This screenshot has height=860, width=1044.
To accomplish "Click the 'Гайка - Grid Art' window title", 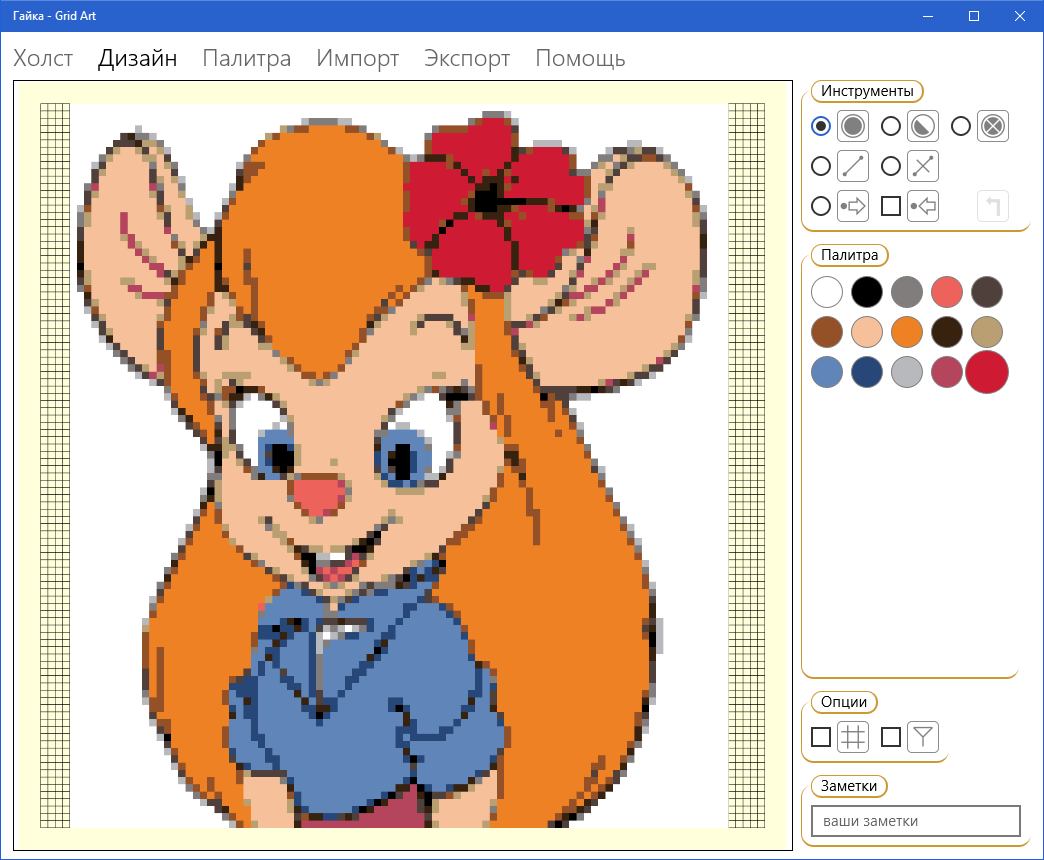I will click(x=55, y=16).
